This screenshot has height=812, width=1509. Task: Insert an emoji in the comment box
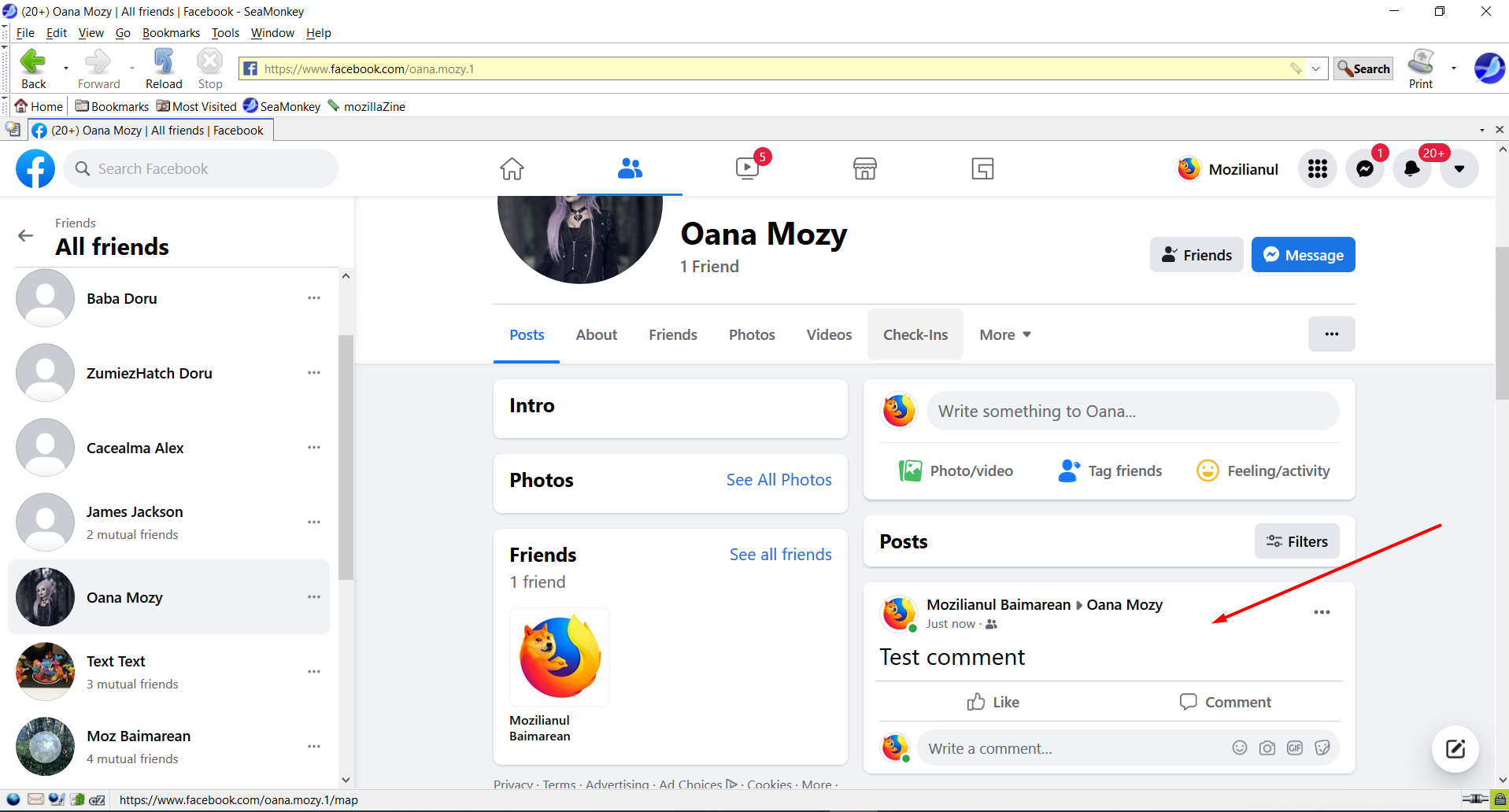click(1239, 747)
